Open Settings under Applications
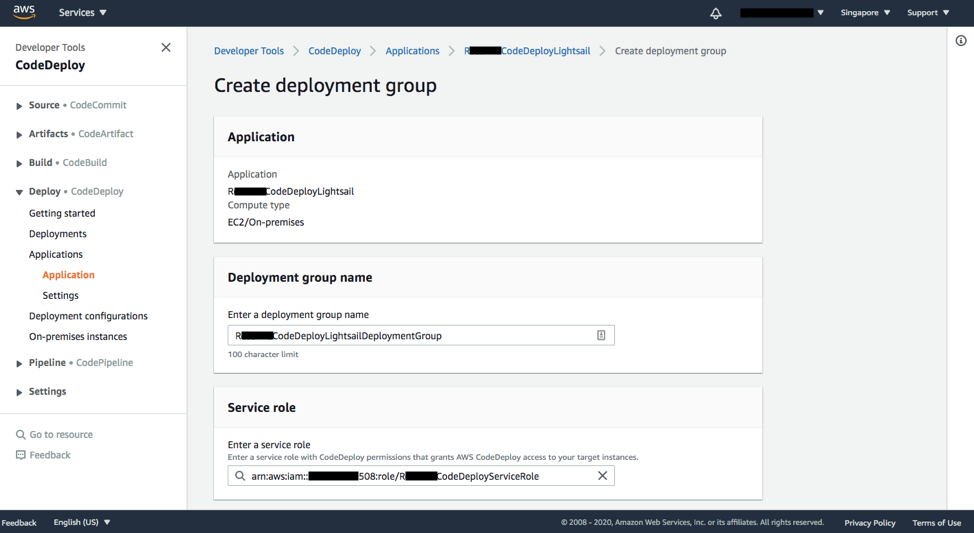 click(60, 295)
